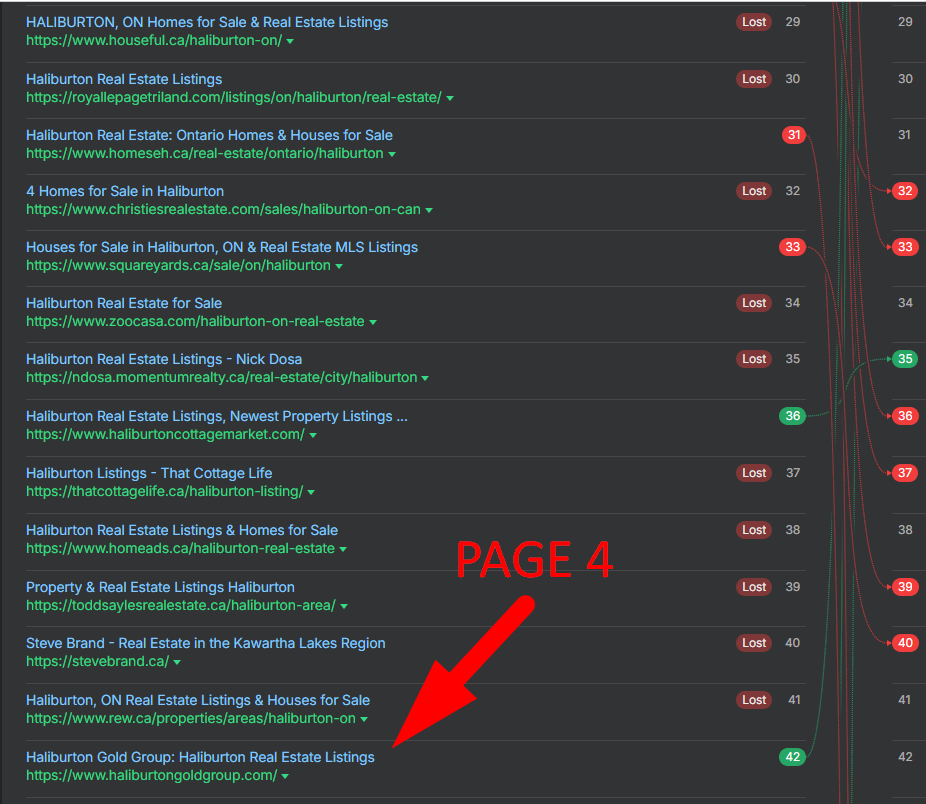Visit the haliburtoncottagemarket.com URL
Image resolution: width=926 pixels, height=804 pixels.
coord(165,435)
